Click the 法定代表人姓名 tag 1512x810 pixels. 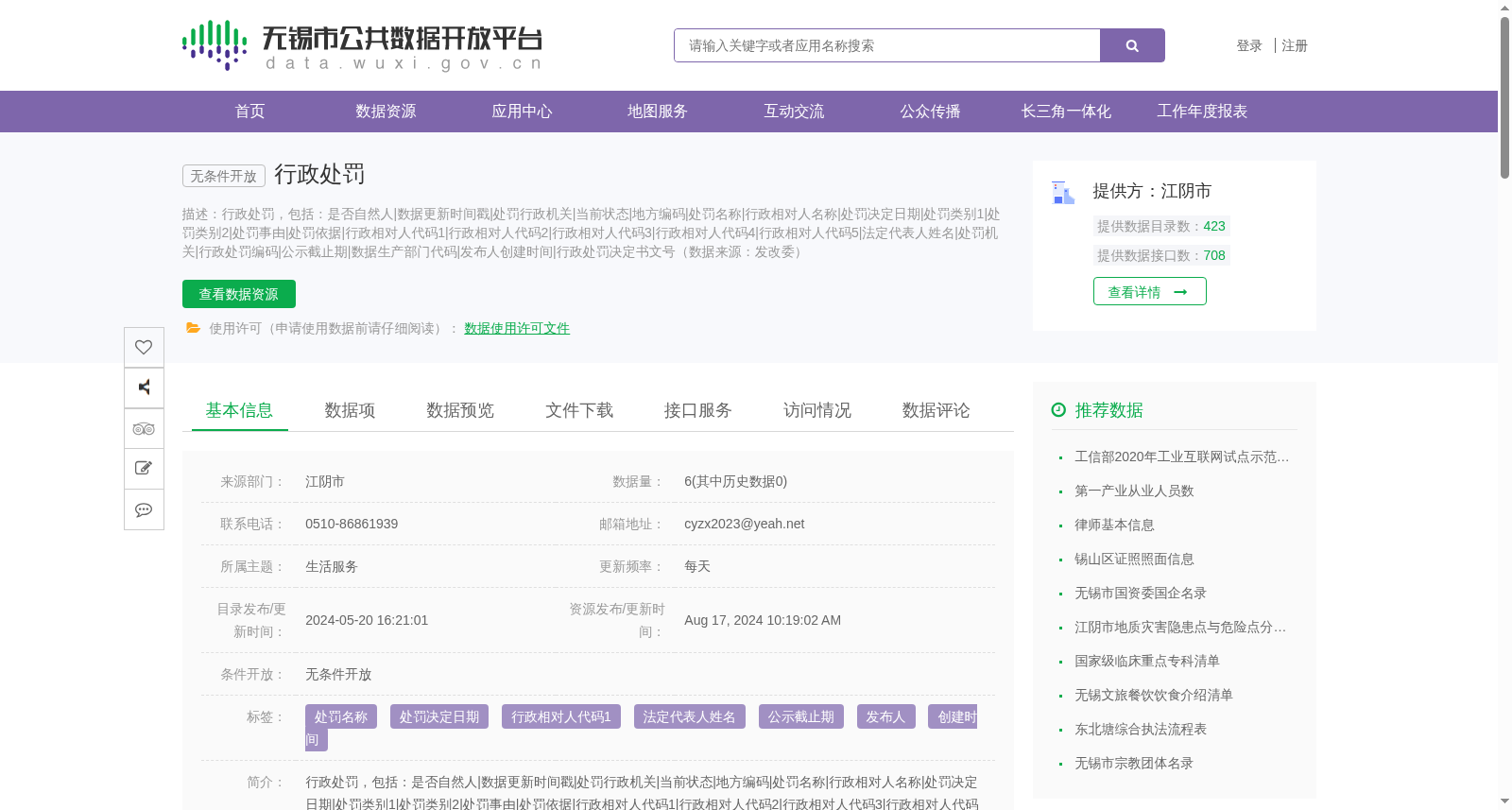click(690, 716)
